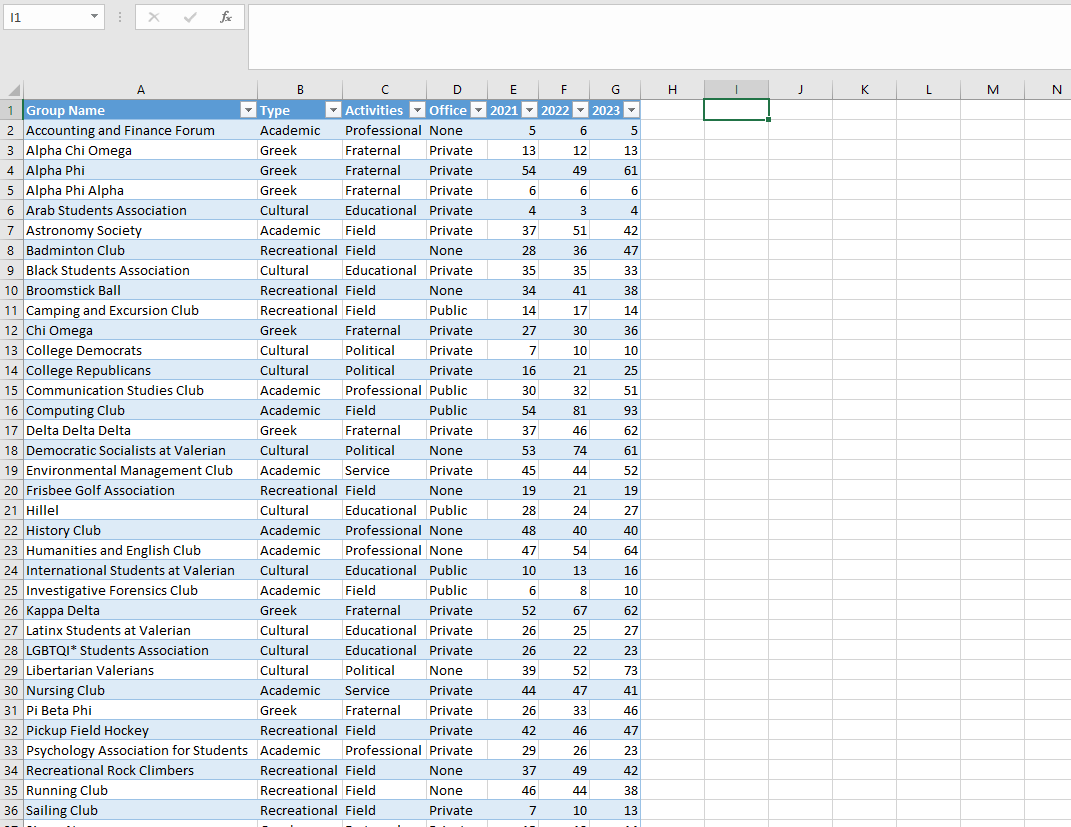Click the ellipsis separator next to the Name Box

point(119,17)
